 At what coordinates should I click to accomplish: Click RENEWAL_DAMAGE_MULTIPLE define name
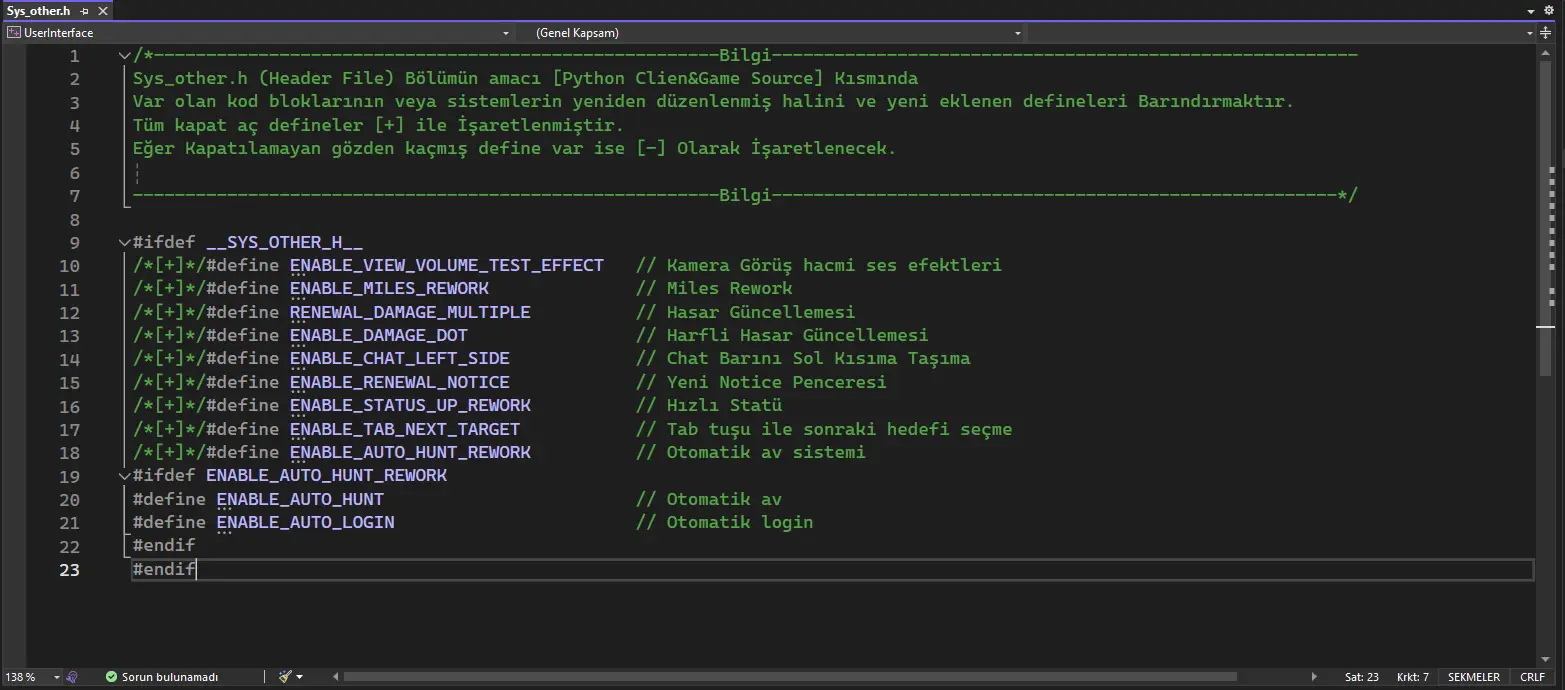pyautogui.click(x=410, y=312)
